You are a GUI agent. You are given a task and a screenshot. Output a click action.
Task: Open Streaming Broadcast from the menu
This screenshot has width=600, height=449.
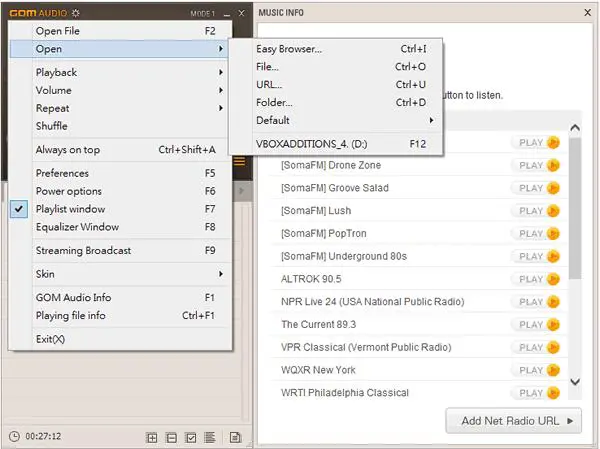point(121,251)
